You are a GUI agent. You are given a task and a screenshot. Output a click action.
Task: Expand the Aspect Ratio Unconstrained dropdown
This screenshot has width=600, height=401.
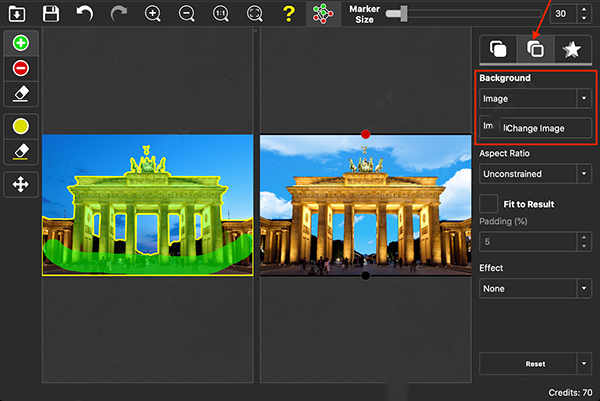click(535, 174)
